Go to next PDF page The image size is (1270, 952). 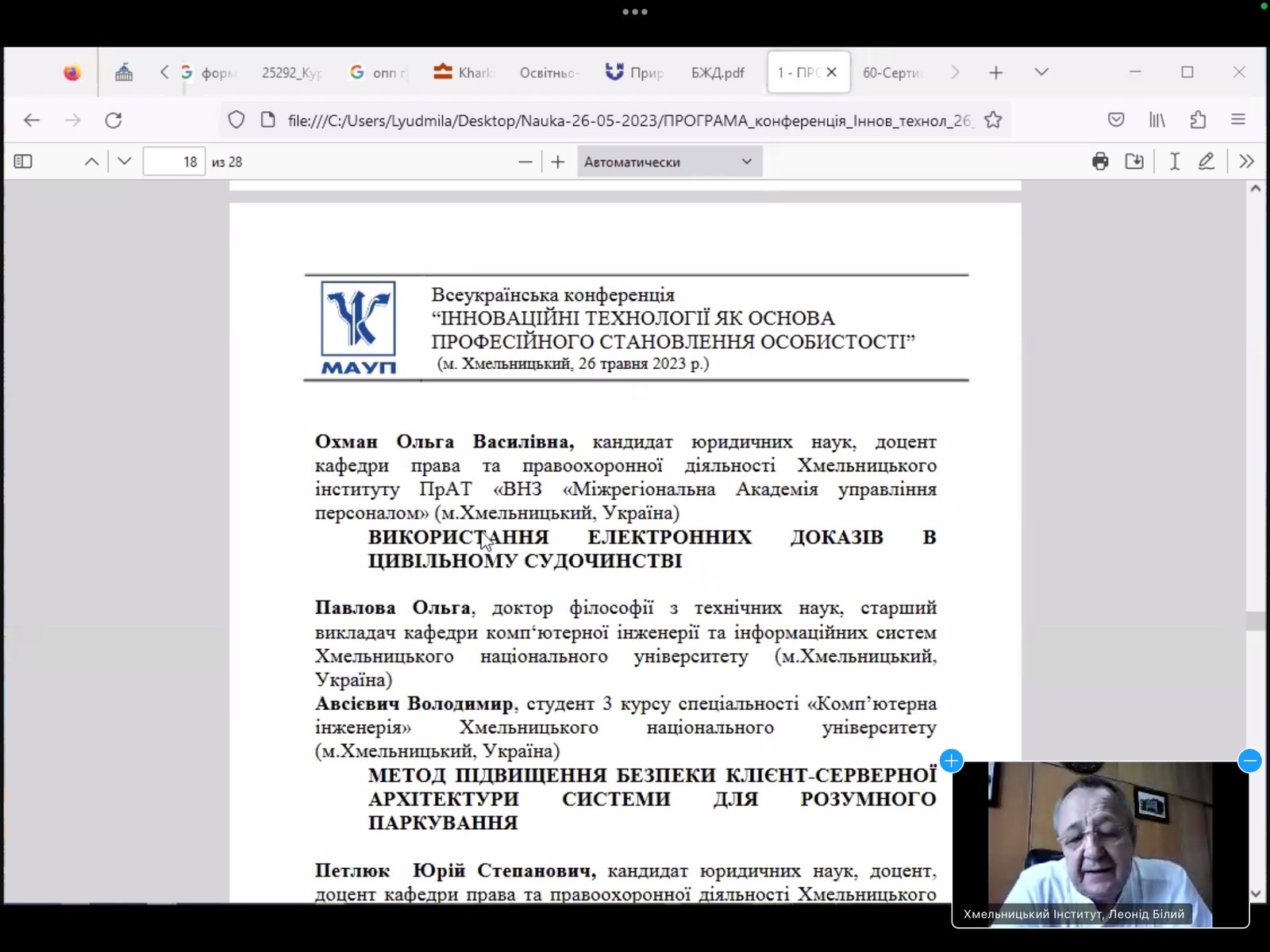coord(125,162)
